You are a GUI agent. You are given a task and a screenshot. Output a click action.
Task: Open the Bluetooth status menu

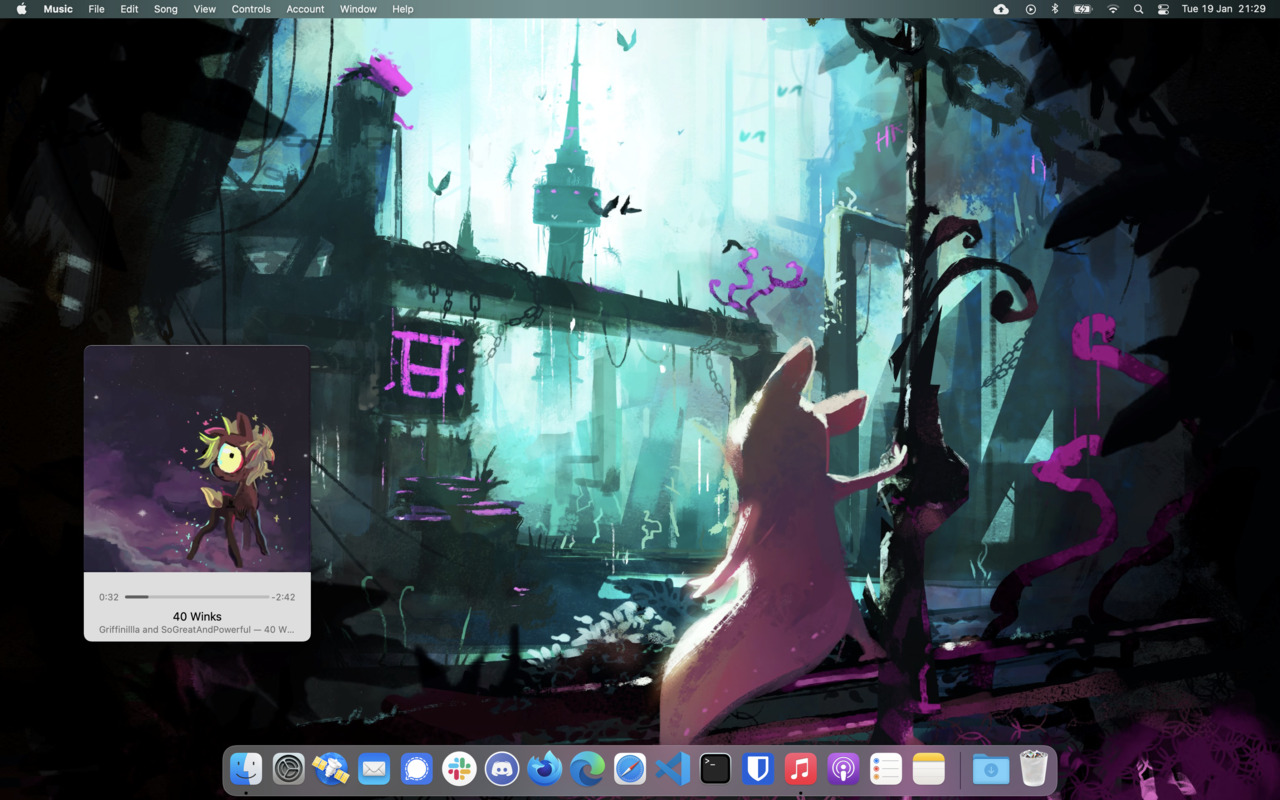[1055, 9]
